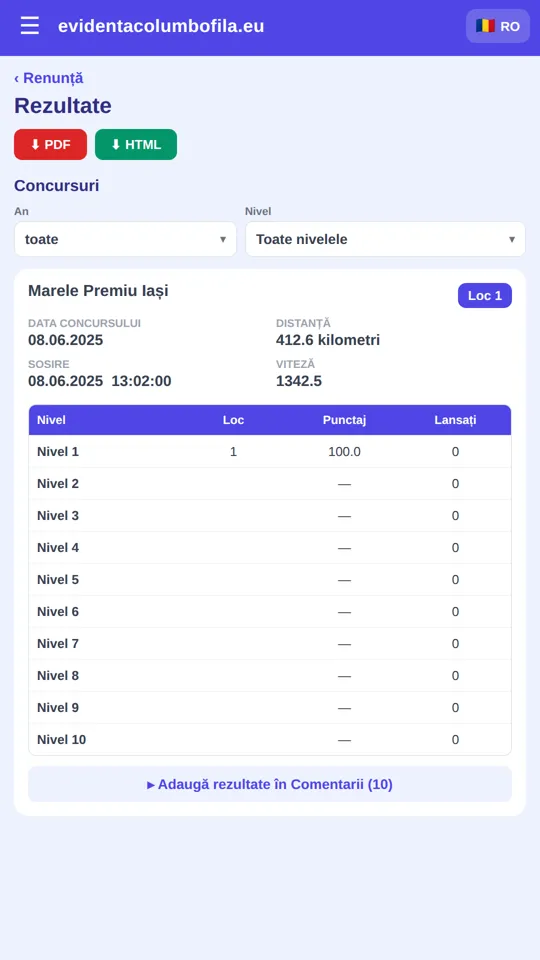The height and width of the screenshot is (960, 540).
Task: Click the Concursuri section heading
Action: [56, 186]
